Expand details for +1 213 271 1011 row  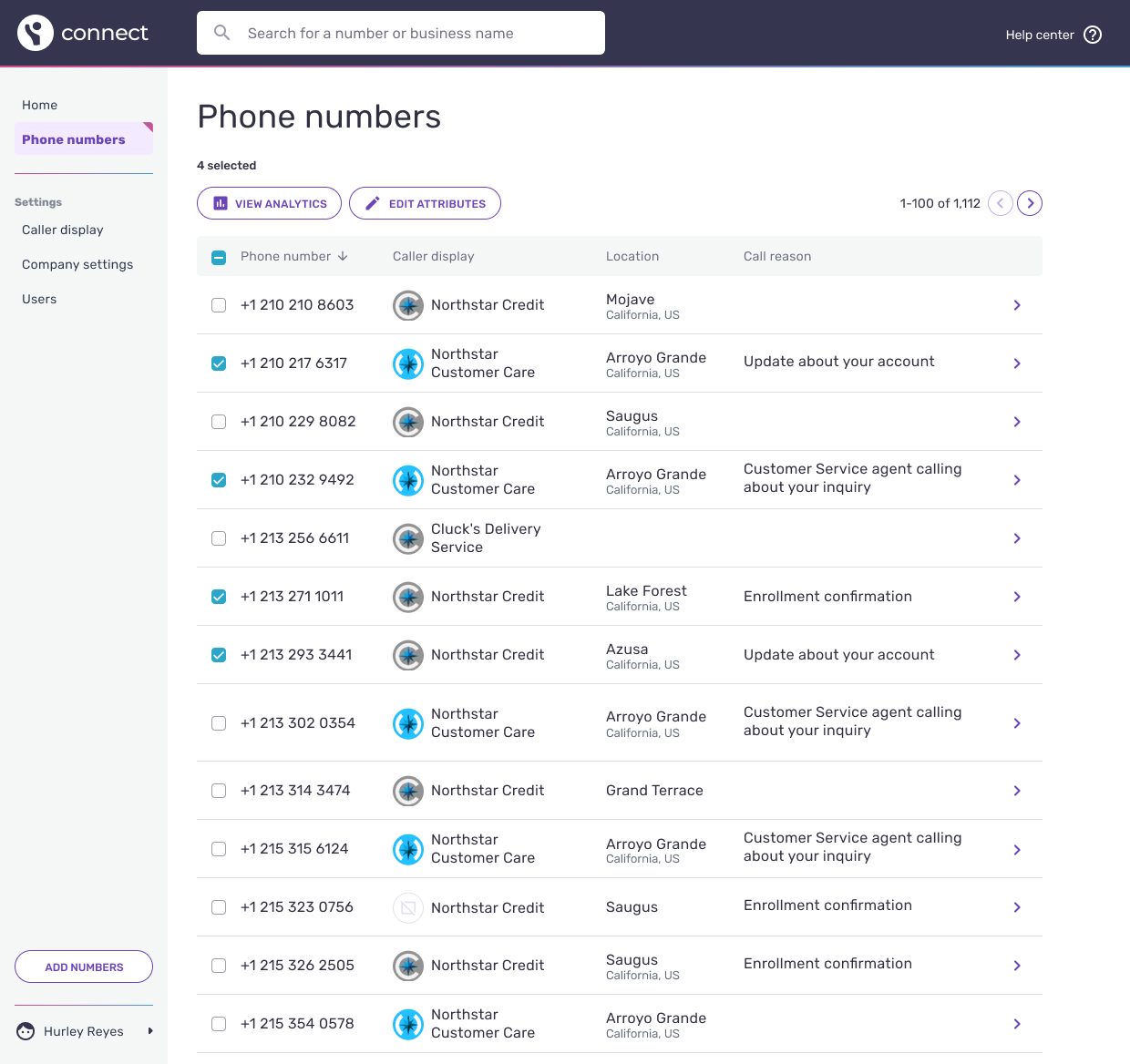click(x=1016, y=597)
